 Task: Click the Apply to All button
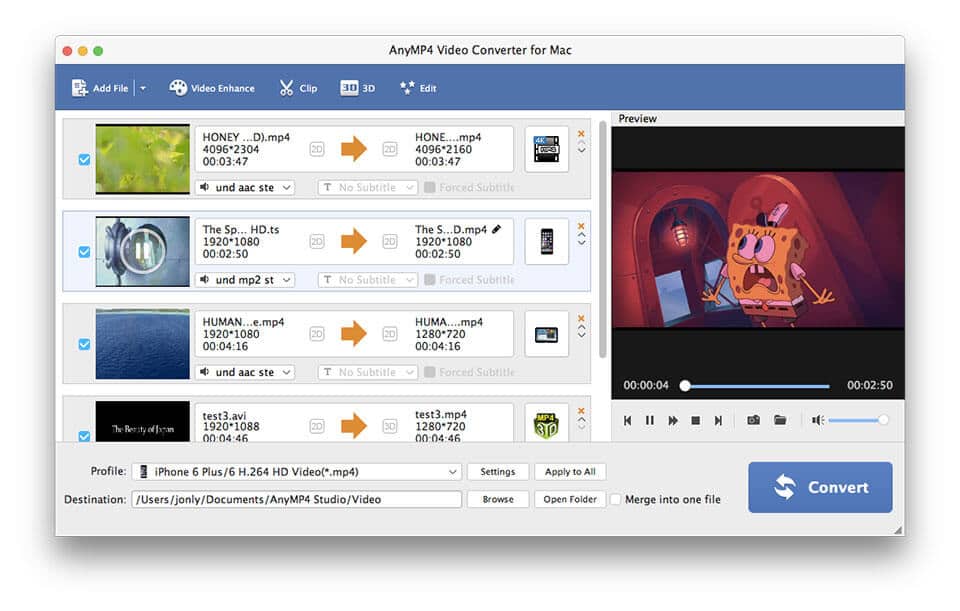pos(570,472)
